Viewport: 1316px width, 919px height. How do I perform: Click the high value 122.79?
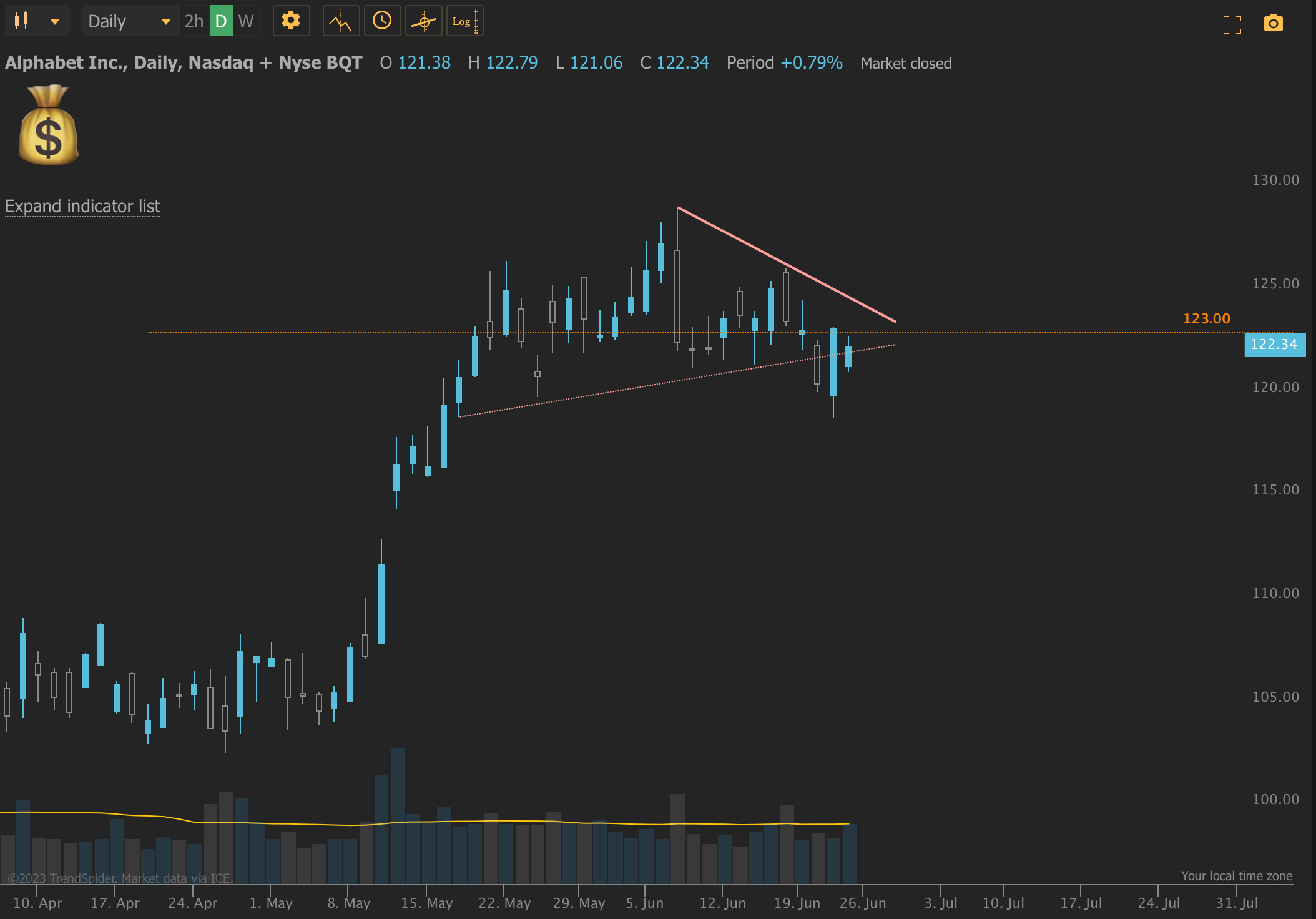pyautogui.click(x=511, y=62)
